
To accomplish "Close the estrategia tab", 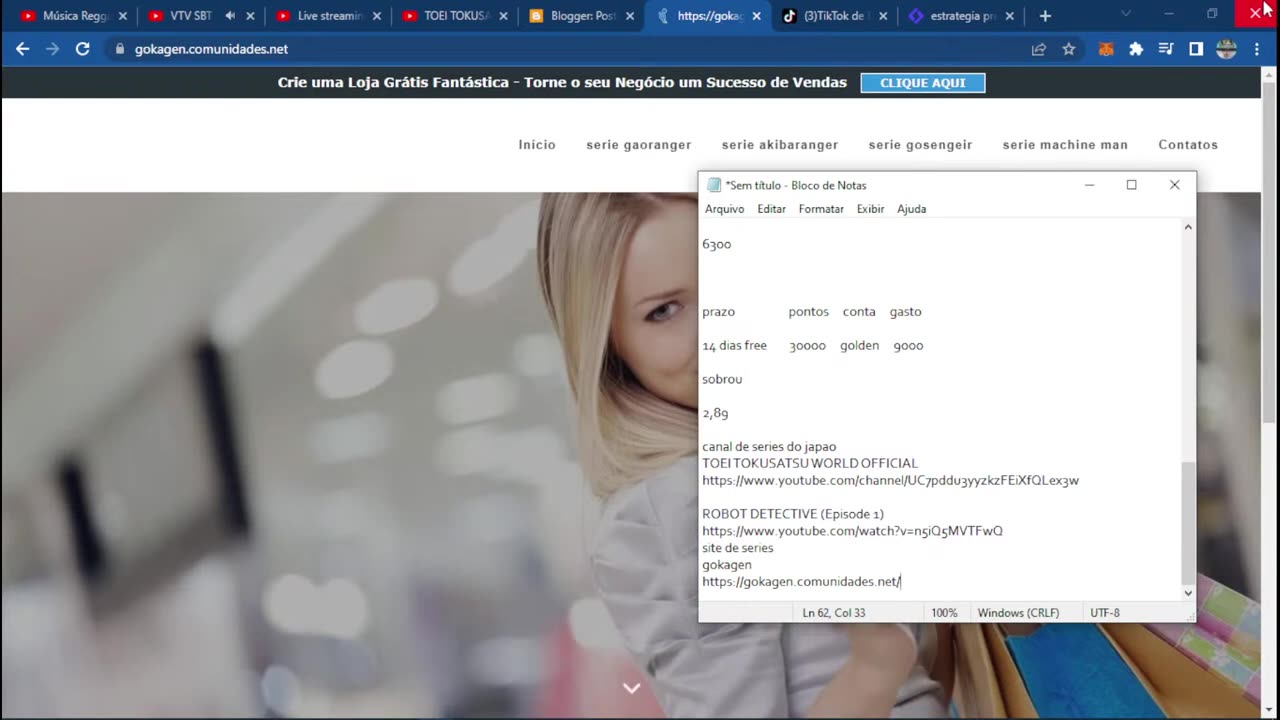I will pos(1010,16).
